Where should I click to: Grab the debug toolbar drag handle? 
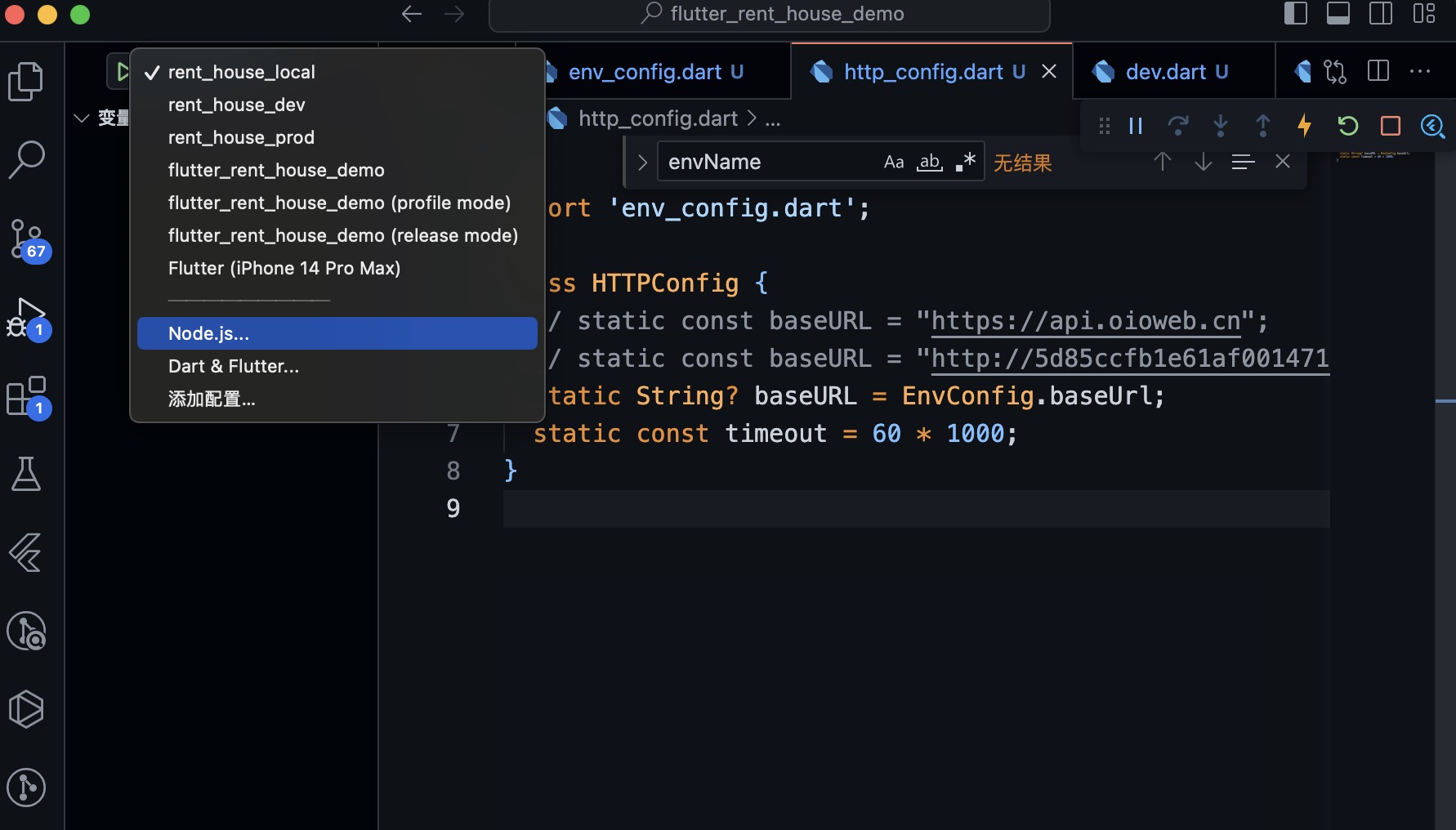1105,126
